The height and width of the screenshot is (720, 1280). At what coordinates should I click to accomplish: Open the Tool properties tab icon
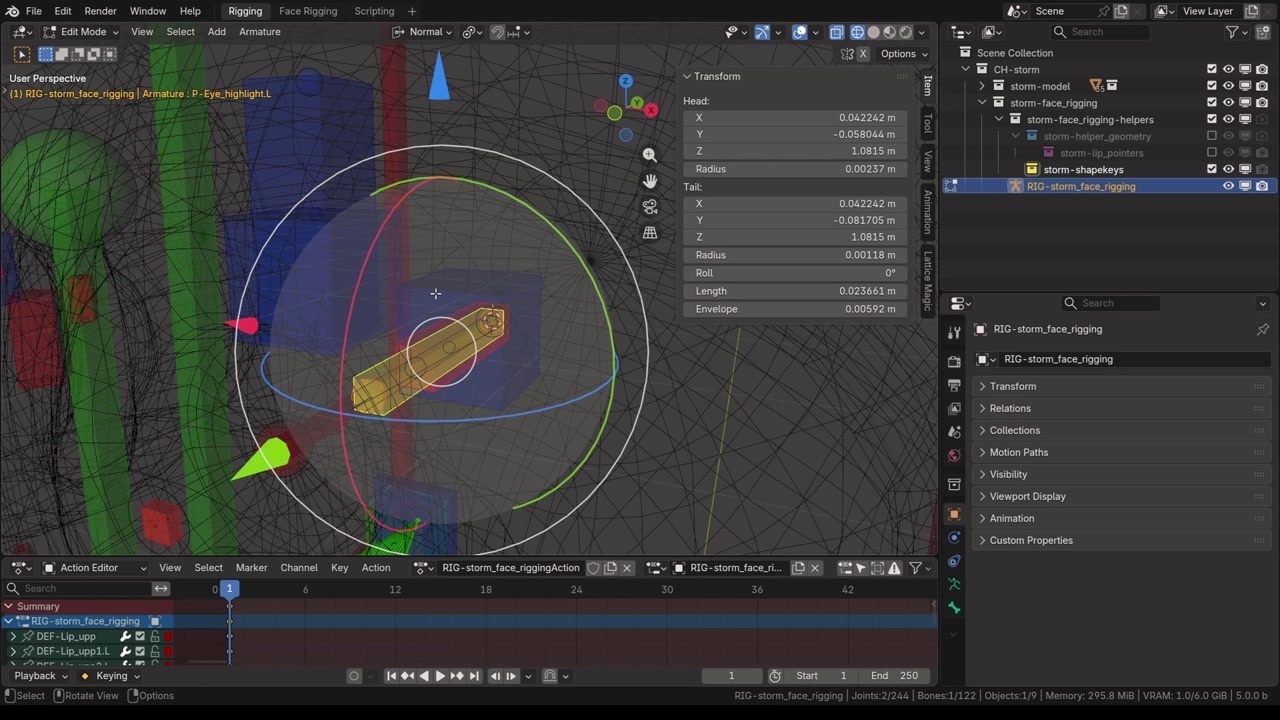[954, 333]
